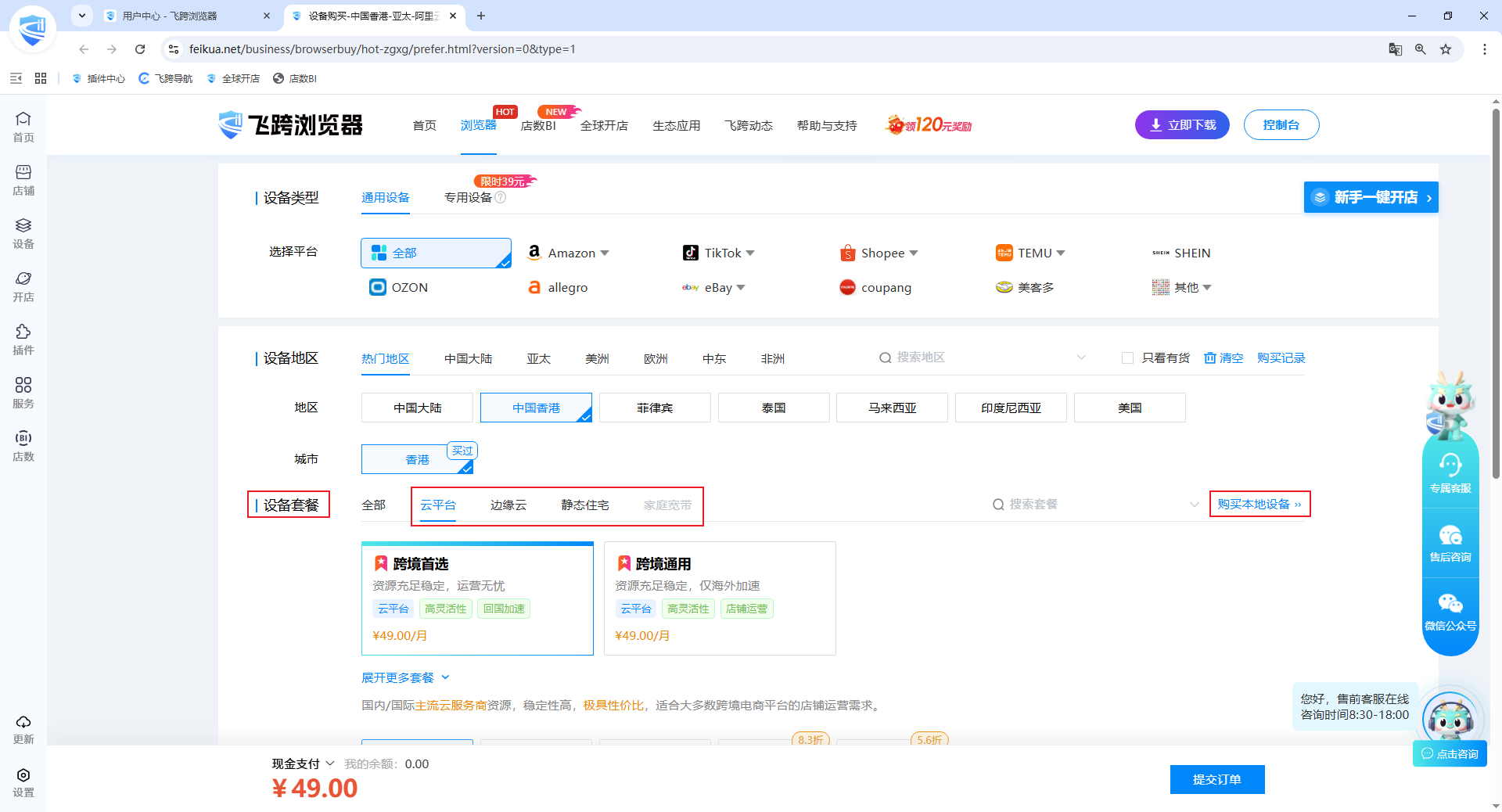This screenshot has width=1502, height=812.
Task: Switch to the 静态住宅 package tab
Action: click(585, 505)
